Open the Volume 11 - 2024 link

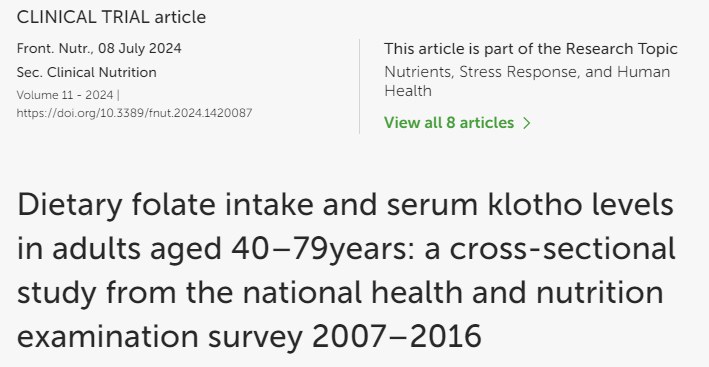[65, 95]
